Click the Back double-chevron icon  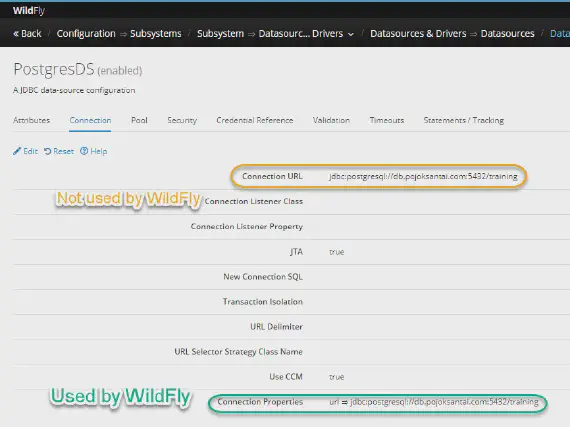[x=16, y=33]
